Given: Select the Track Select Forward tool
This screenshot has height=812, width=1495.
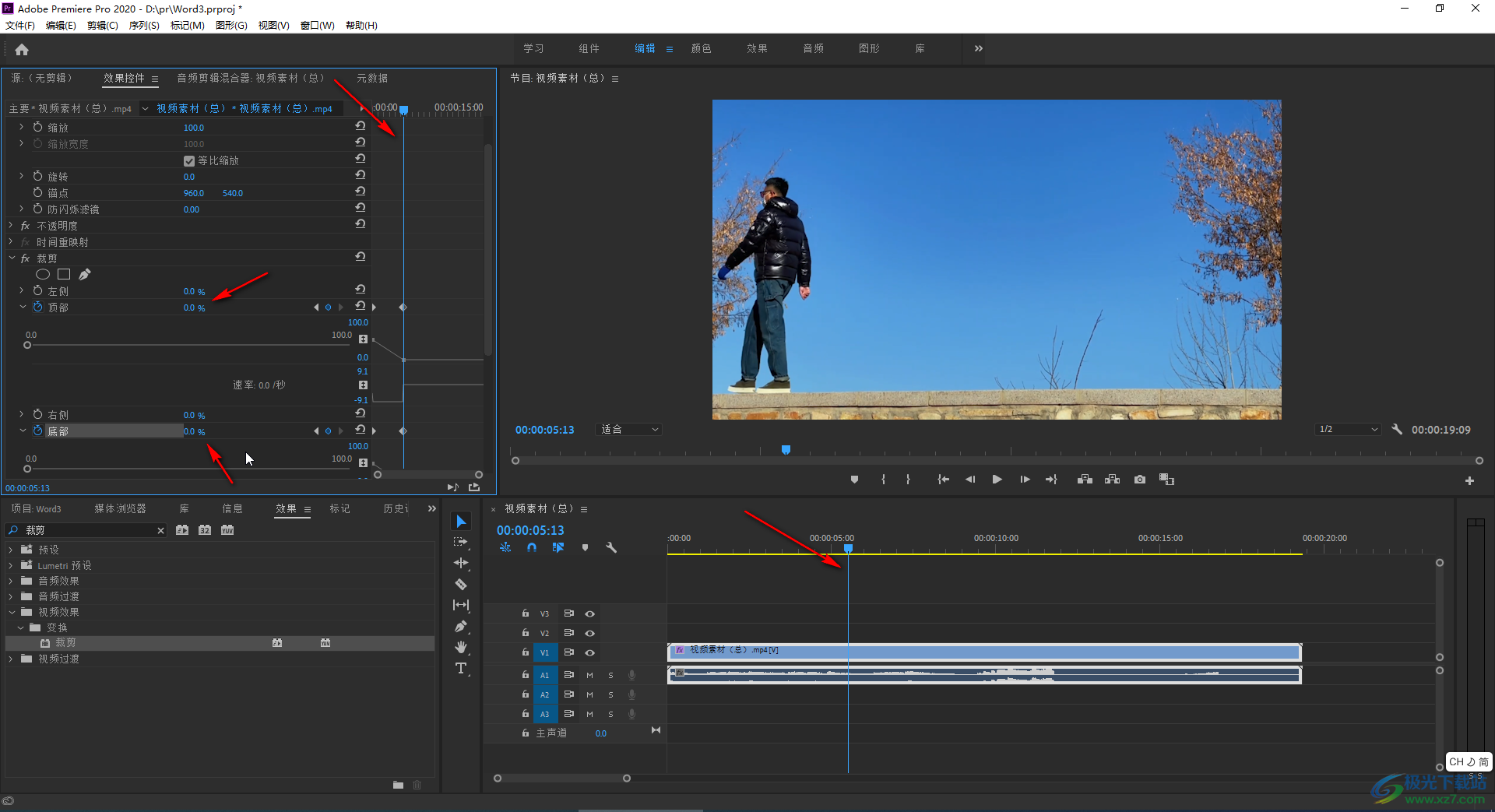Looking at the screenshot, I should (461, 542).
